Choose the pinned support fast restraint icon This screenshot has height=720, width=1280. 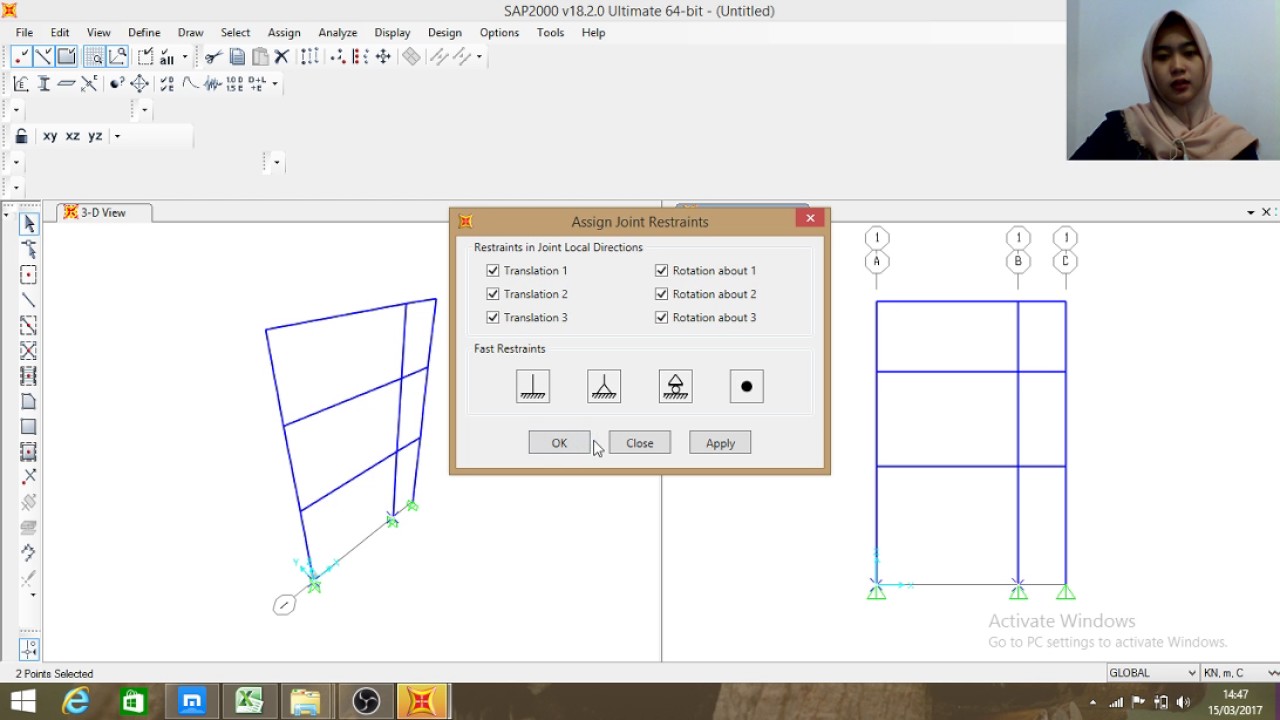tap(604, 387)
